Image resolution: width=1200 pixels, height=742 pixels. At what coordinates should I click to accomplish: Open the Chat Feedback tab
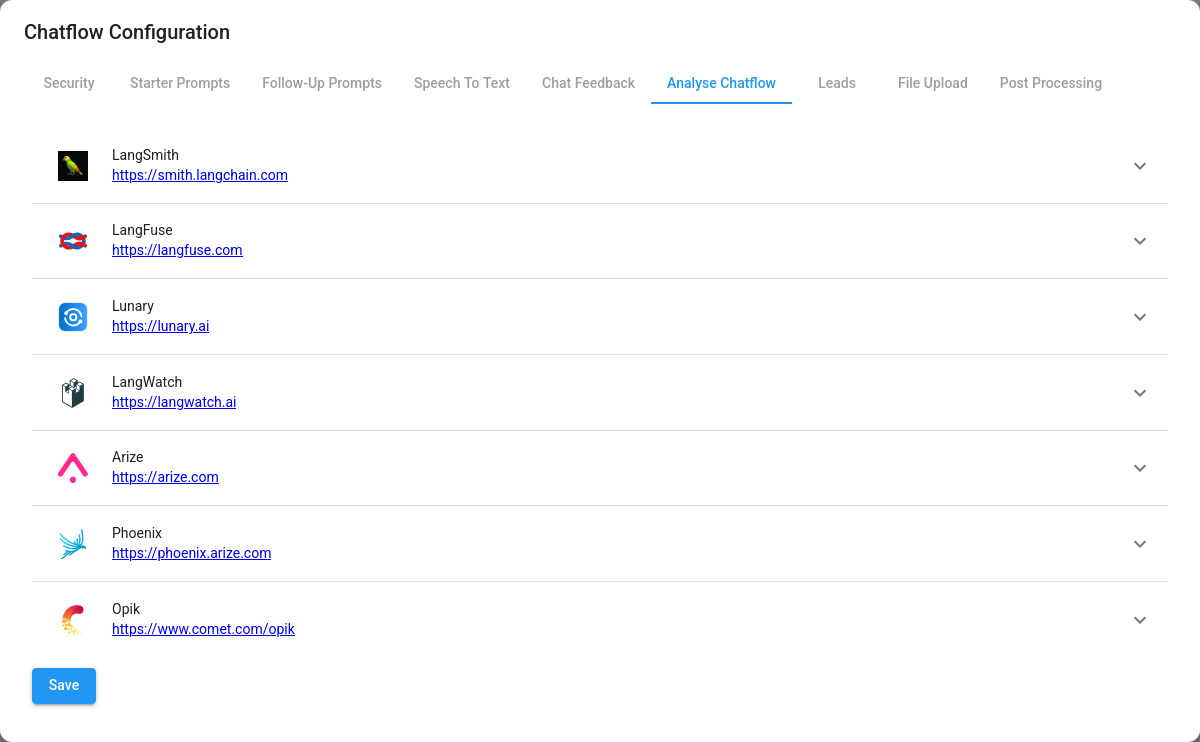pos(588,83)
